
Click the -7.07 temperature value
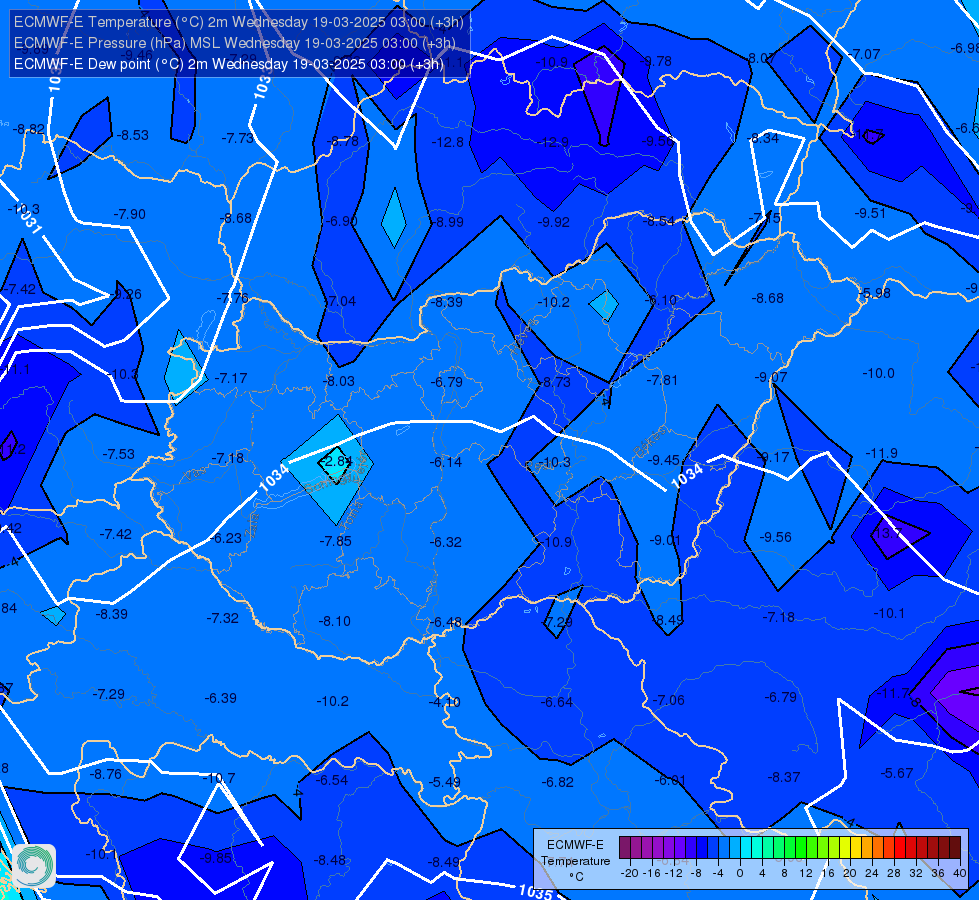[864, 54]
